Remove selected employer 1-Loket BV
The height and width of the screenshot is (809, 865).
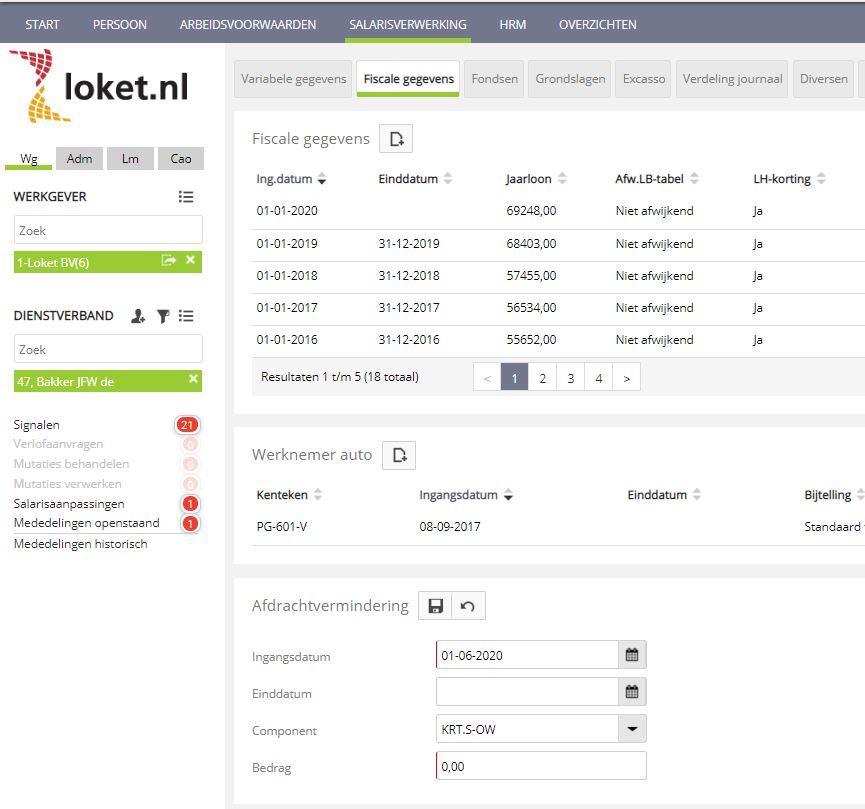[x=192, y=261]
